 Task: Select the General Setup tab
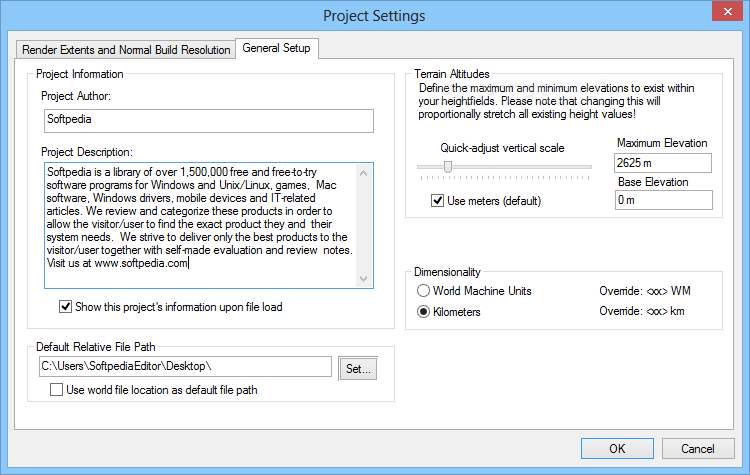pyautogui.click(x=276, y=48)
